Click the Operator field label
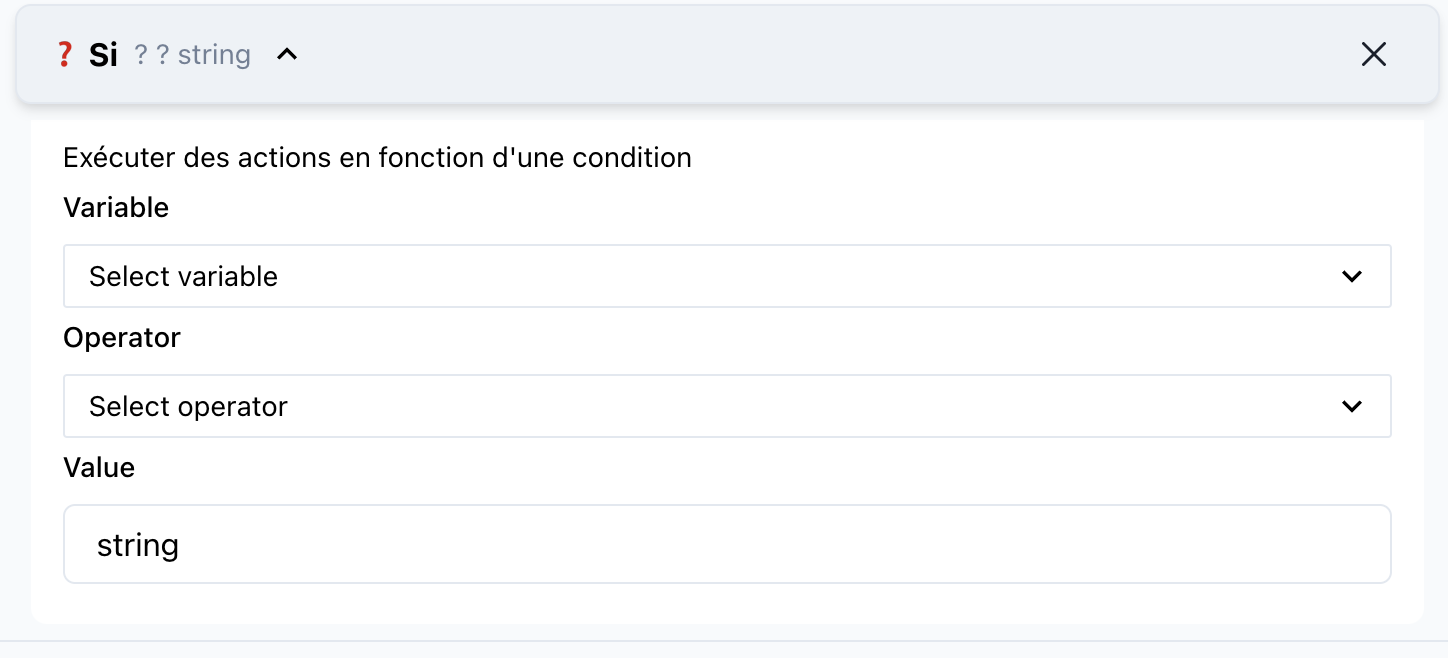This screenshot has height=658, width=1448. coord(122,338)
